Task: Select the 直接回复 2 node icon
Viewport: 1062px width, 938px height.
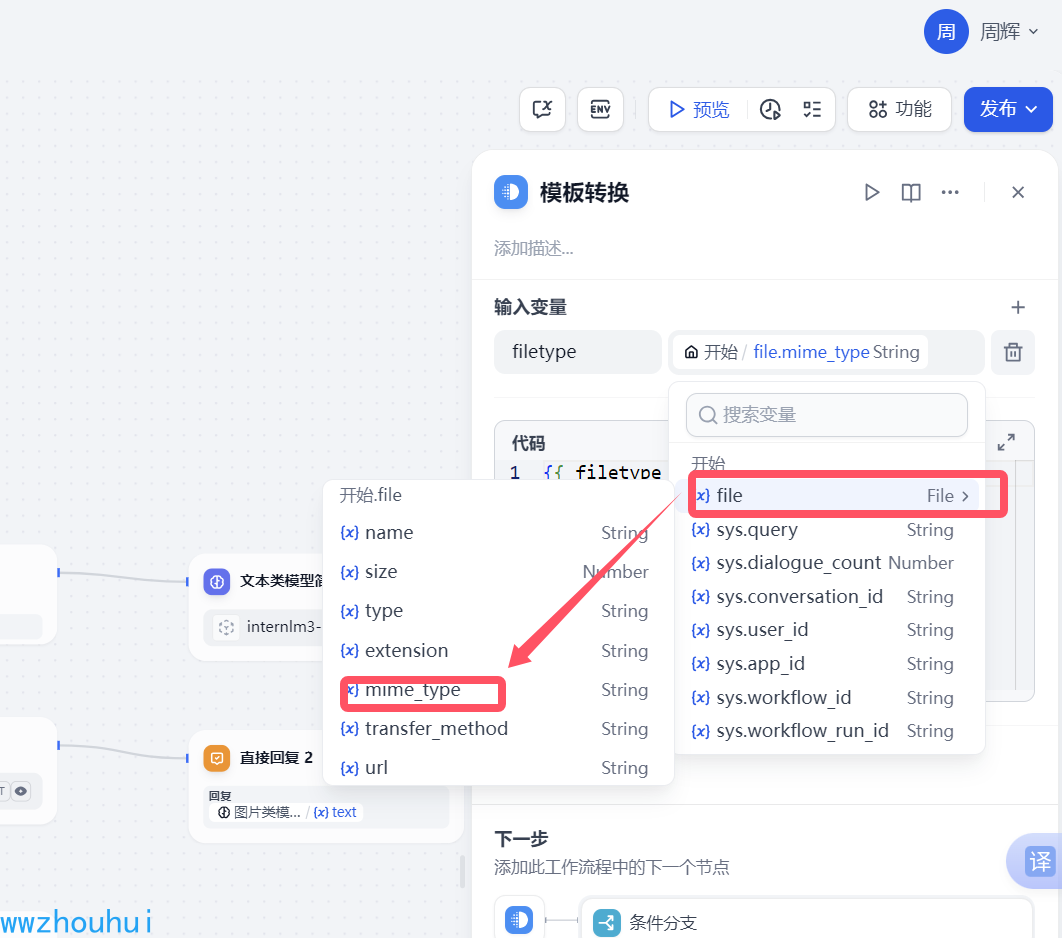Action: click(x=217, y=758)
